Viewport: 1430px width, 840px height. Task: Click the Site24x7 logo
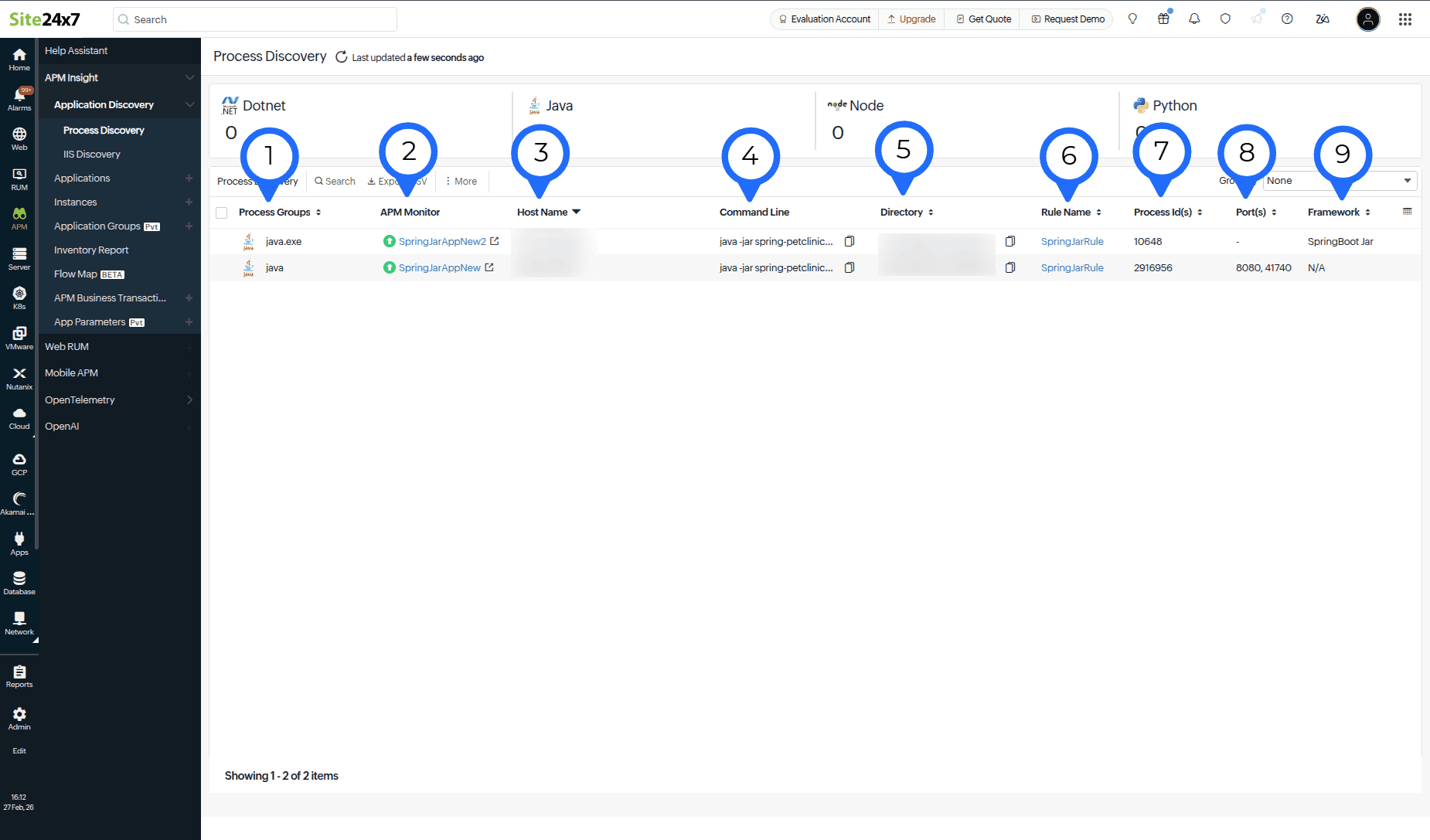pyautogui.click(x=45, y=19)
